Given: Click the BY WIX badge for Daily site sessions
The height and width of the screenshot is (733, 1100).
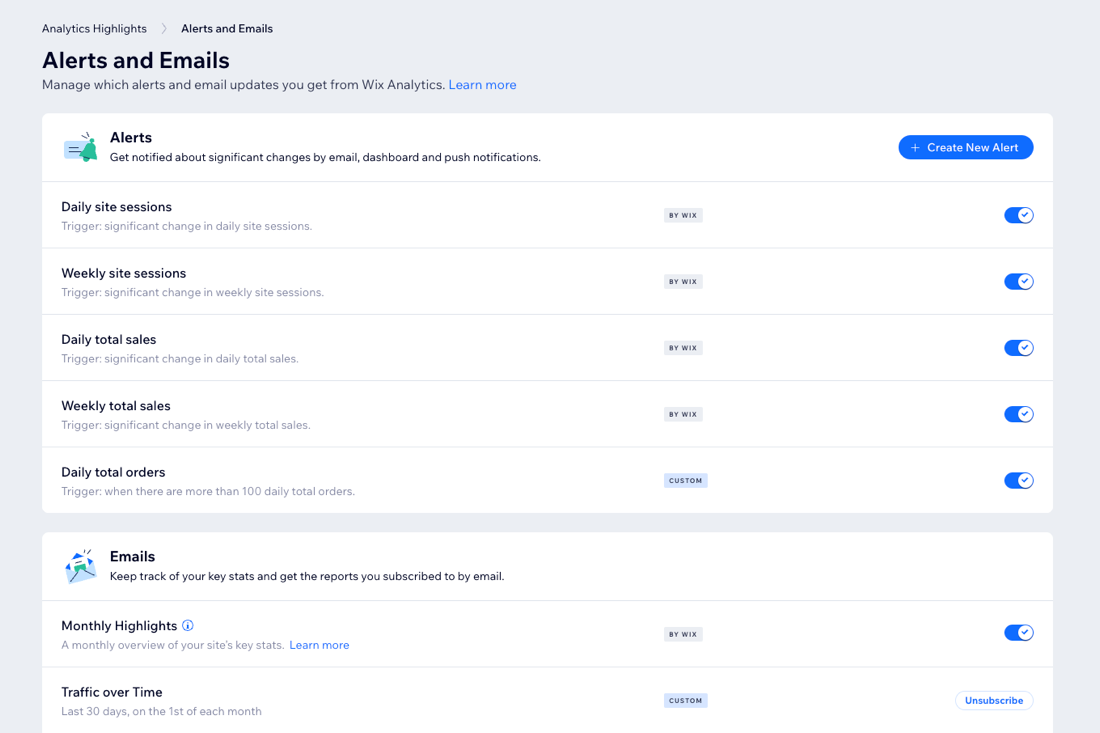Looking at the screenshot, I should (683, 215).
